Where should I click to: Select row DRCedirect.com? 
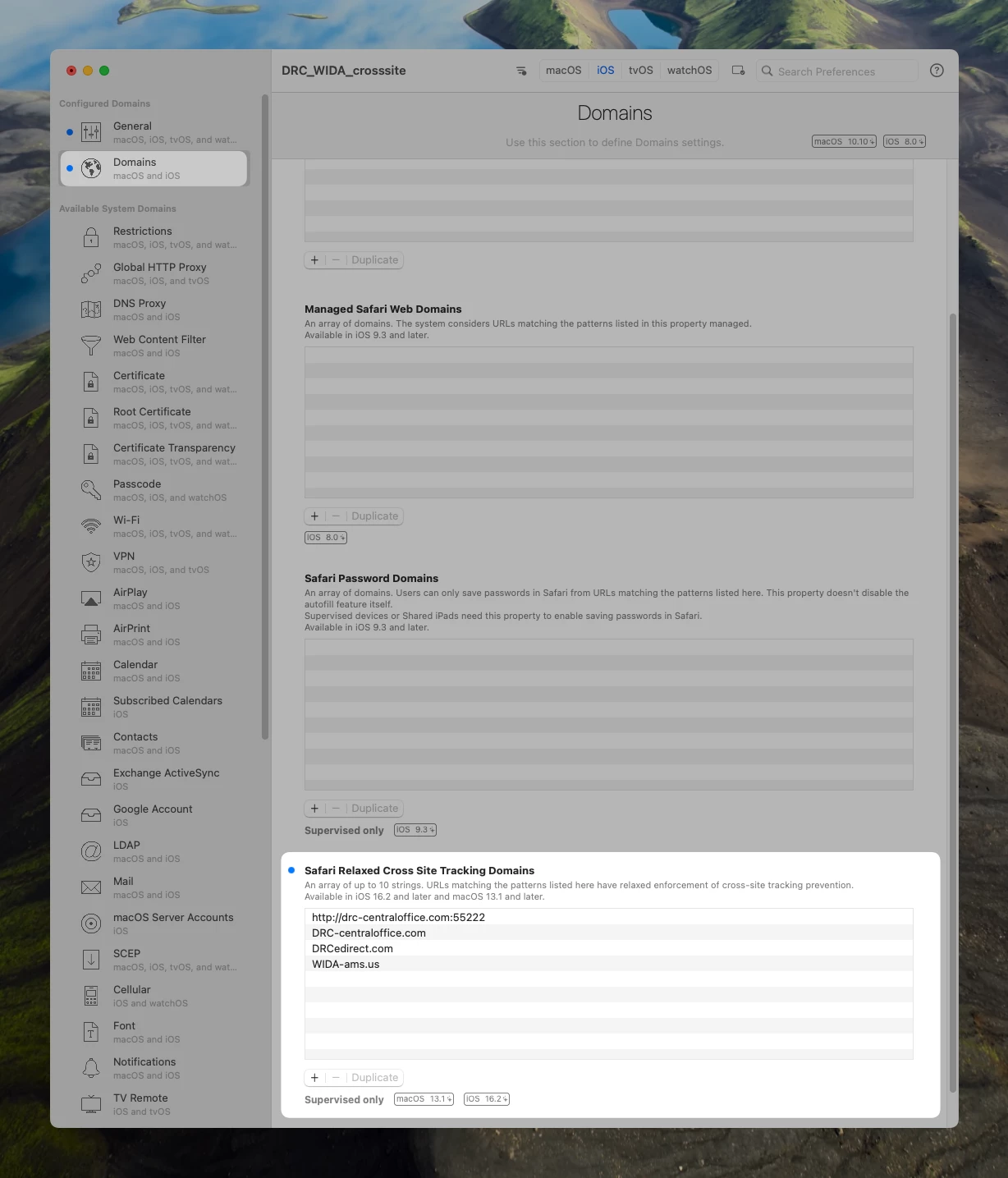point(609,948)
